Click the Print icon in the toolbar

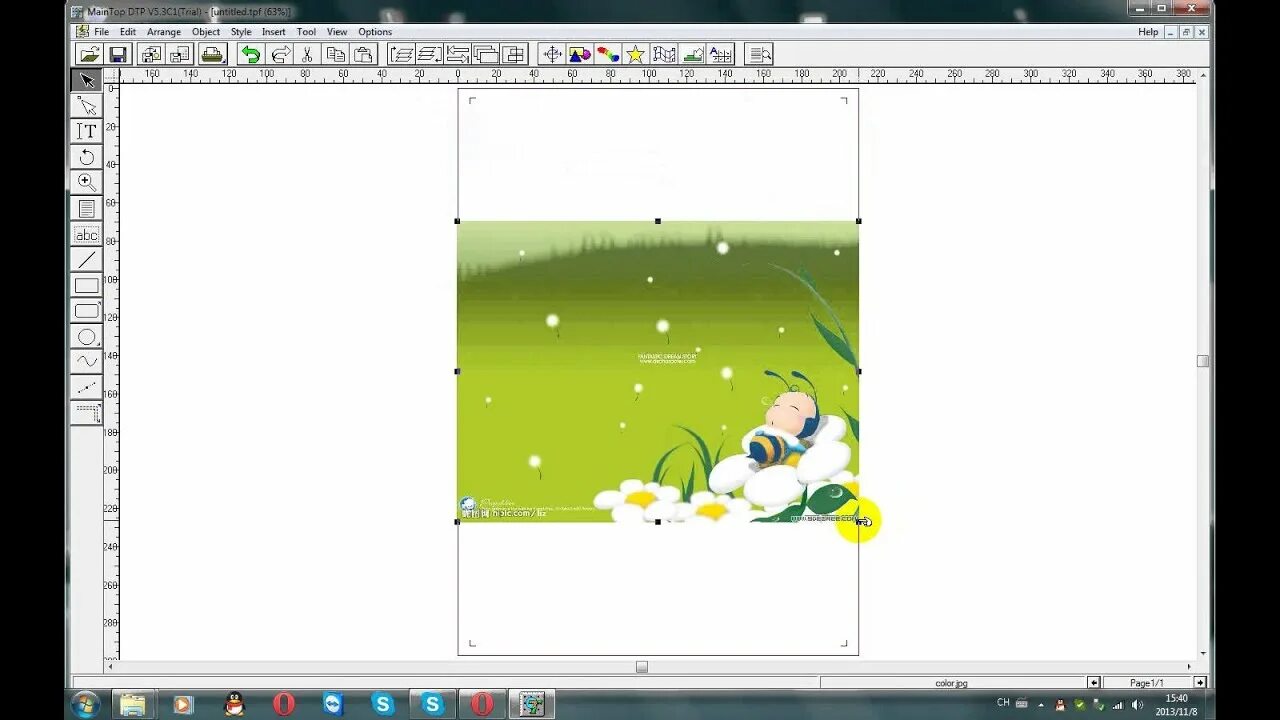point(212,54)
